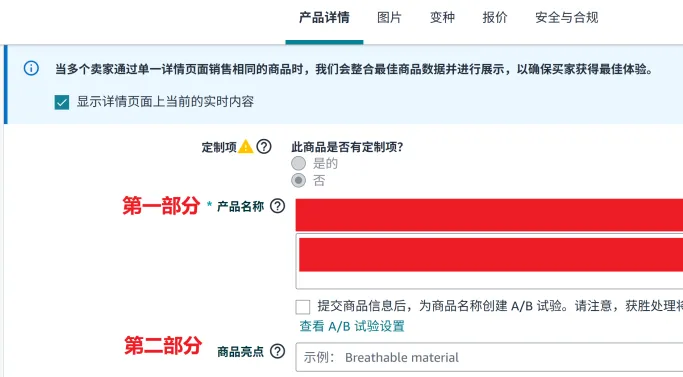This screenshot has width=683, height=377.
Task: Open the 查看 A/B 试验设置 link
Action: click(x=352, y=326)
